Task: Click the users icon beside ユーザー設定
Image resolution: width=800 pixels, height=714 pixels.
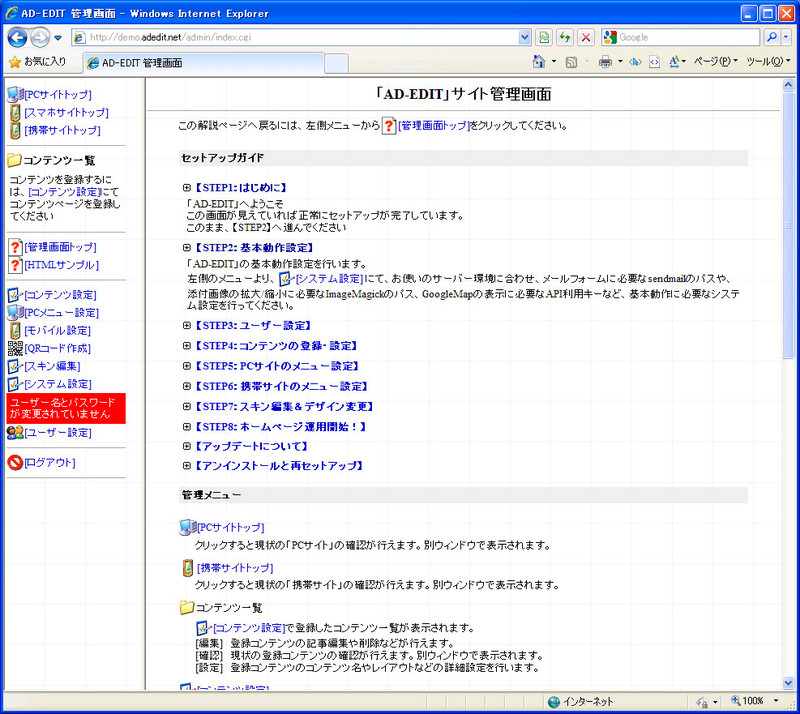Action: tap(15, 433)
